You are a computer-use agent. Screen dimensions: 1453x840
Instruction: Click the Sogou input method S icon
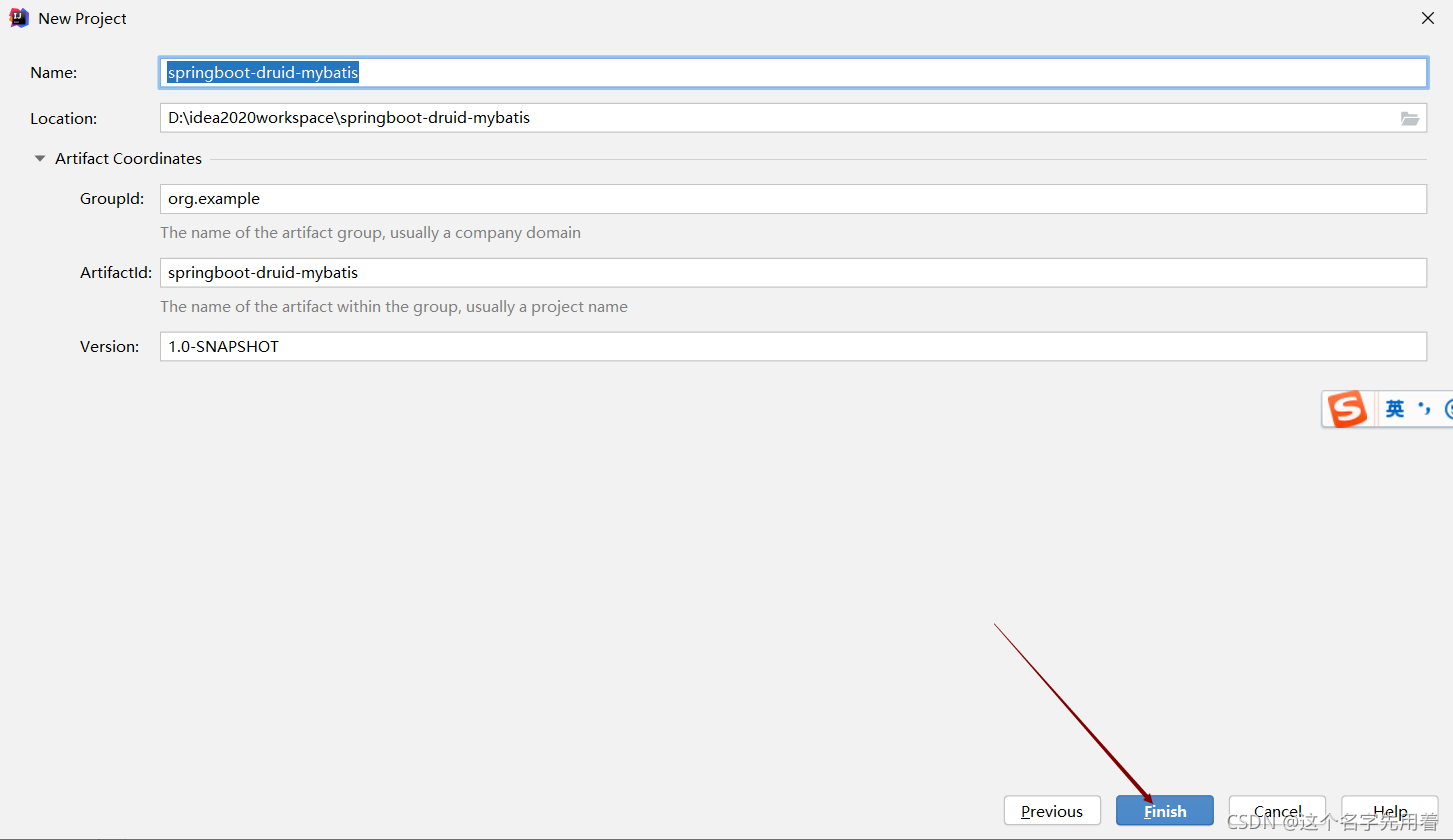click(1347, 409)
